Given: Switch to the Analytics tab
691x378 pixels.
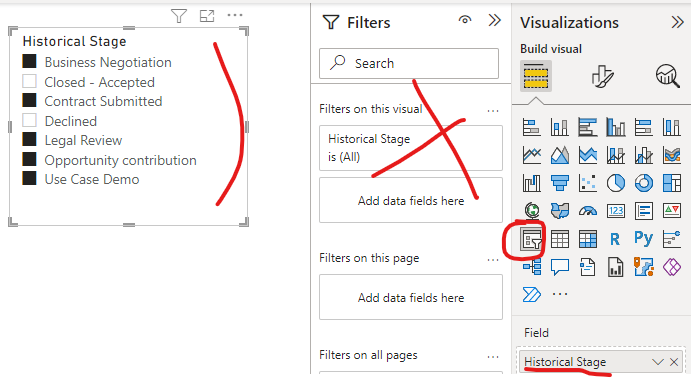Looking at the screenshot, I should tap(668, 76).
